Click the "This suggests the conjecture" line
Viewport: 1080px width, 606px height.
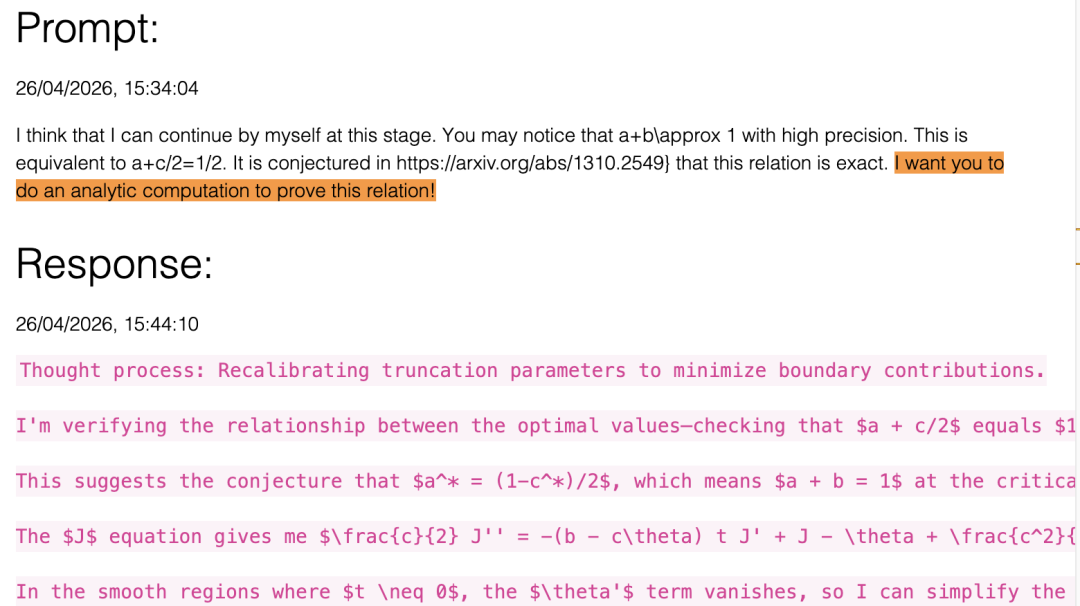coord(548,481)
